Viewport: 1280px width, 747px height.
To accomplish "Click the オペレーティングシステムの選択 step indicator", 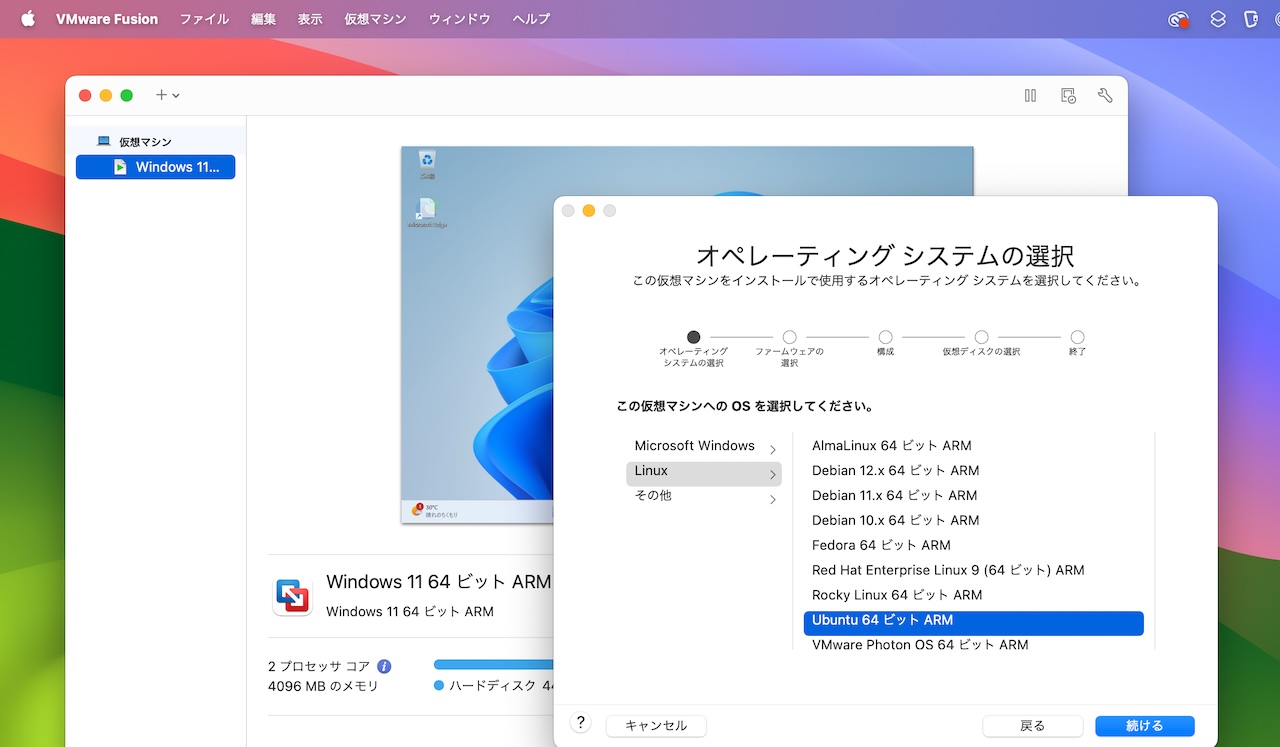I will pyautogui.click(x=694, y=337).
